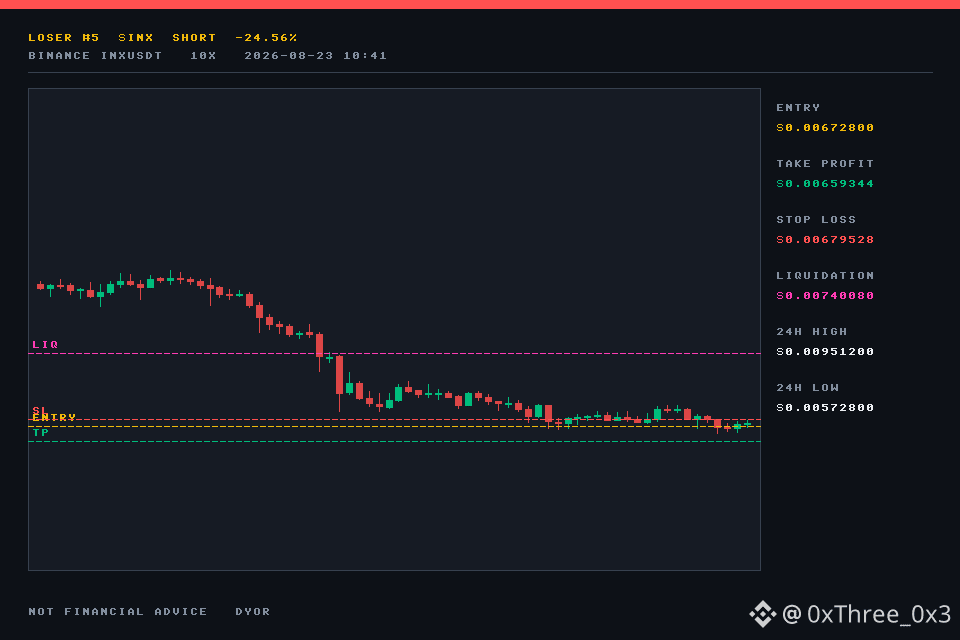
Task: Click the '10X' leverage text
Action: click(203, 56)
